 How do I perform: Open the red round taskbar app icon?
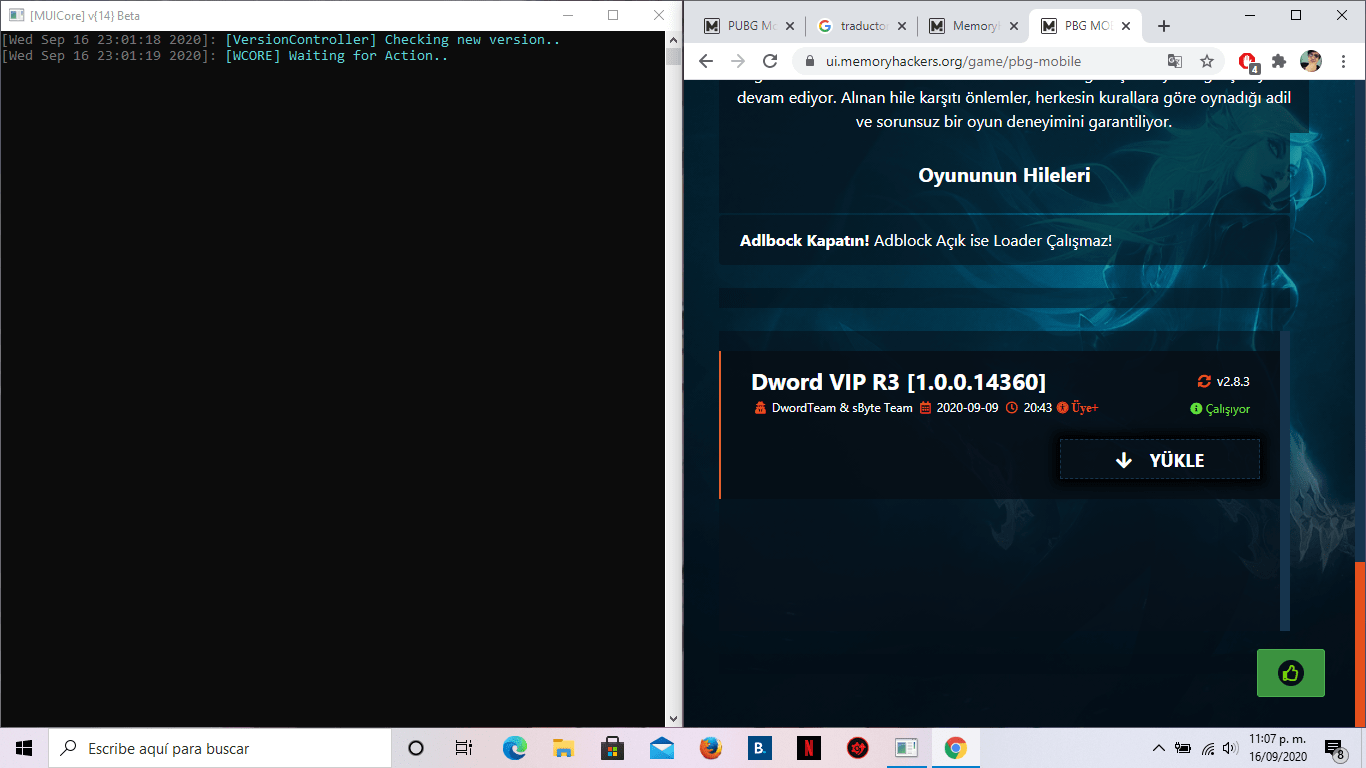(x=857, y=748)
